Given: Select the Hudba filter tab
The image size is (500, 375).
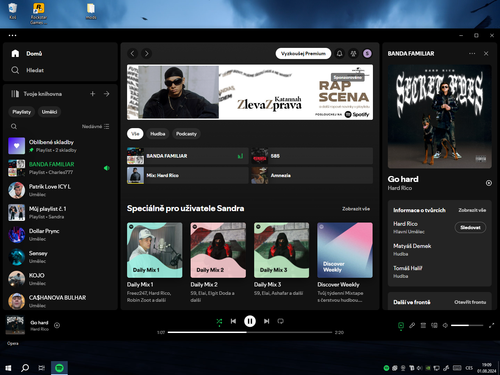Looking at the screenshot, I should [x=158, y=134].
